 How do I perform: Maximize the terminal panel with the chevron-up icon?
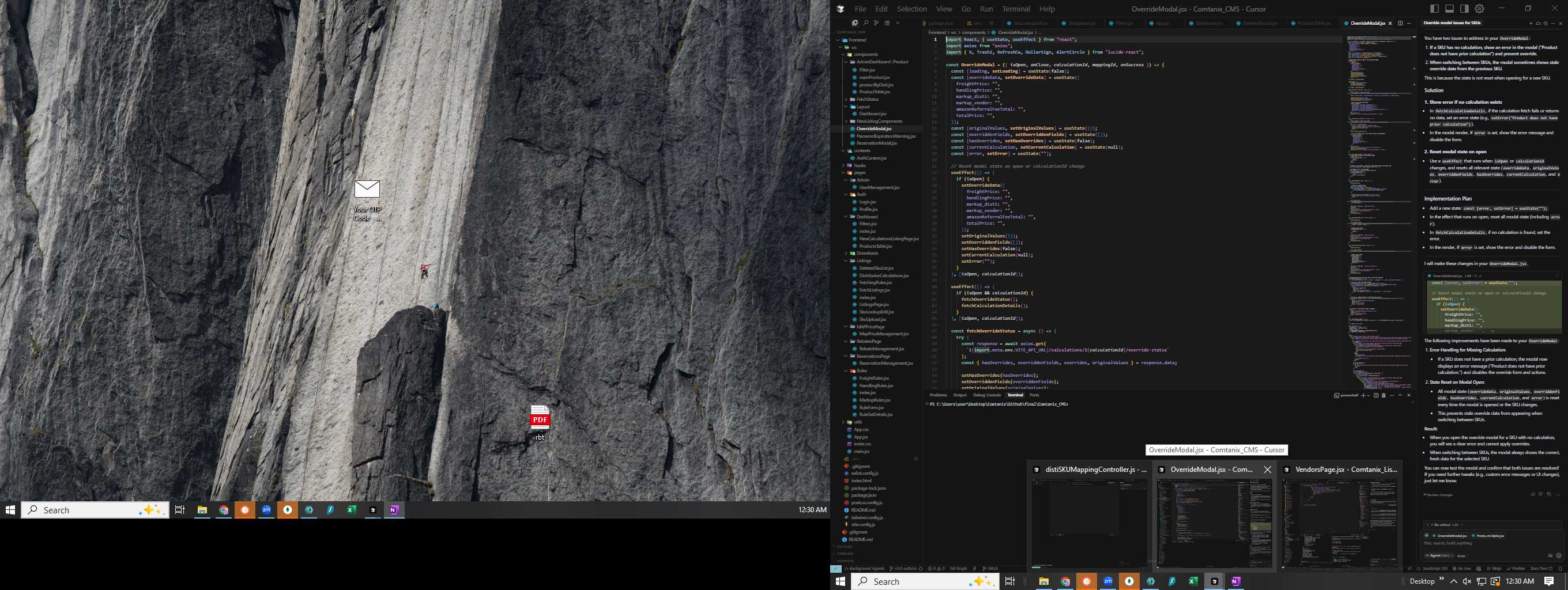coord(1400,395)
